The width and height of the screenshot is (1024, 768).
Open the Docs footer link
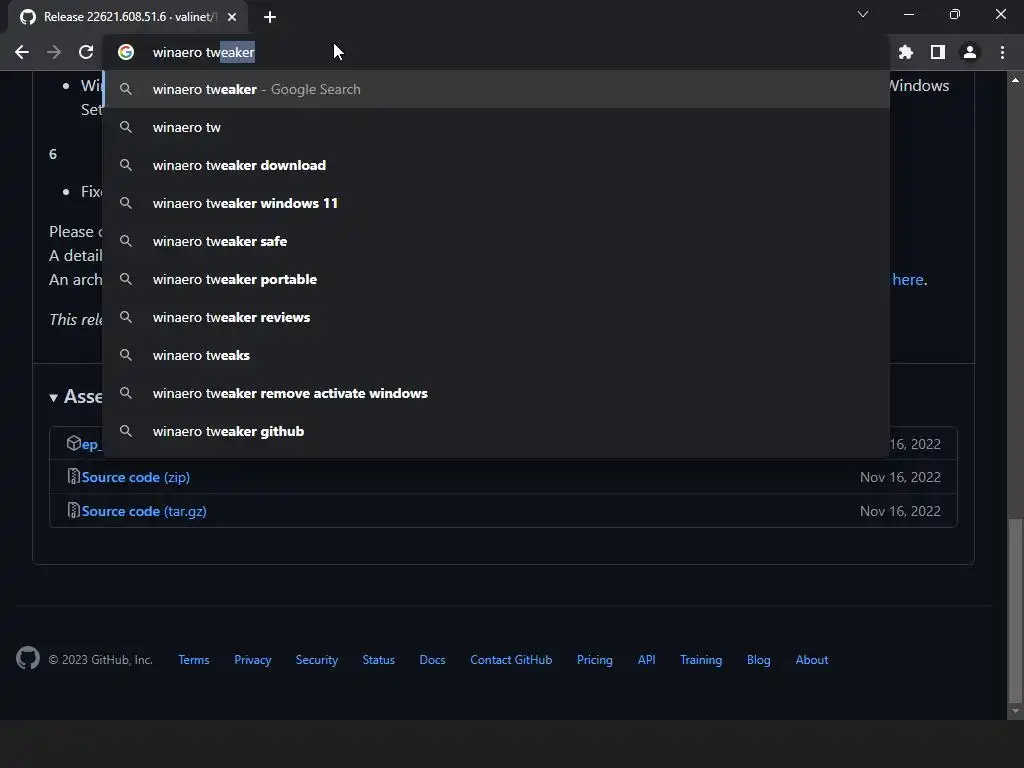coord(432,660)
